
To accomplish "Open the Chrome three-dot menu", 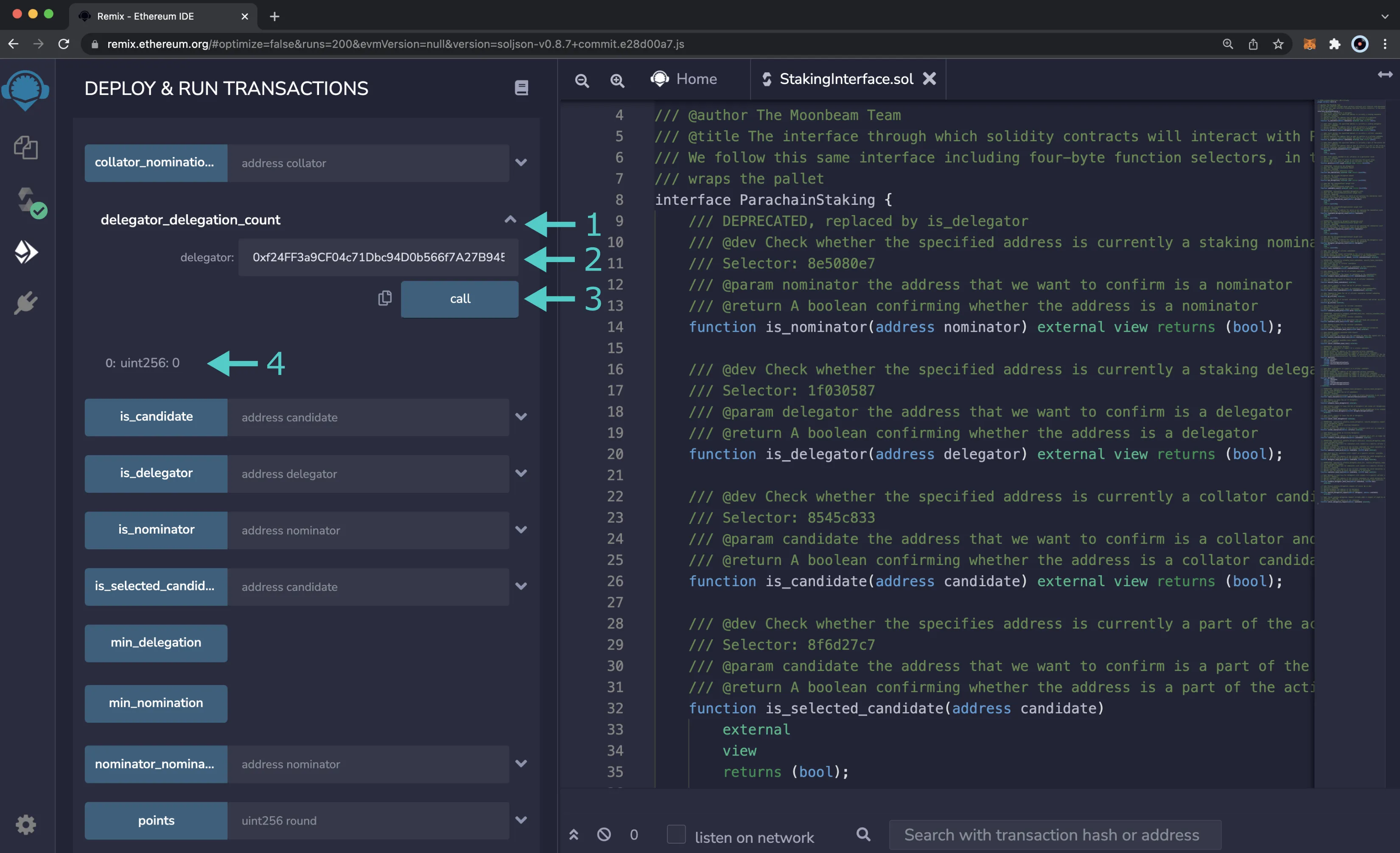I will pos(1385,44).
